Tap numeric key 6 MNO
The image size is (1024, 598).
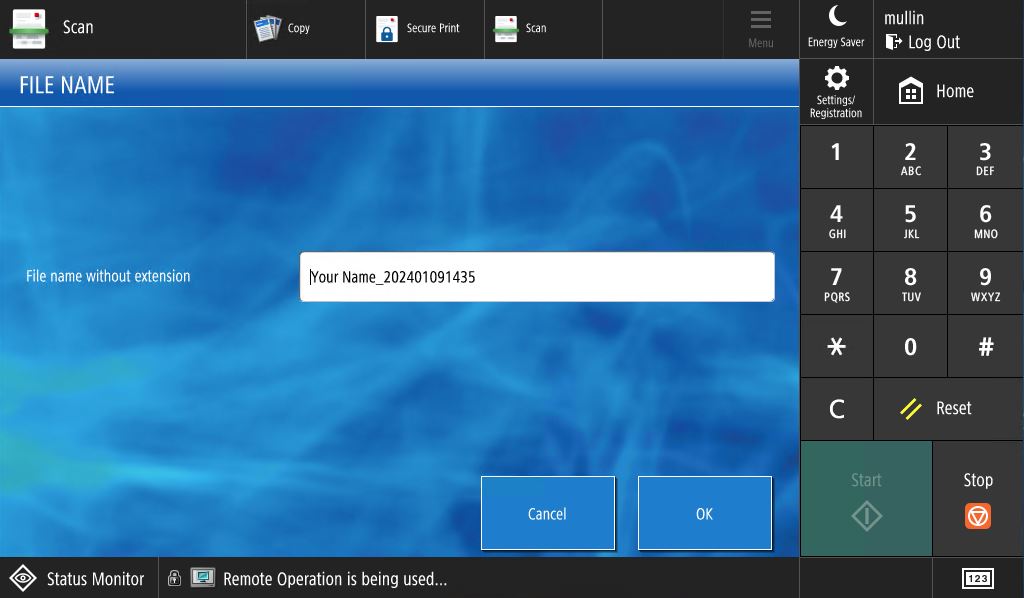[985, 221]
